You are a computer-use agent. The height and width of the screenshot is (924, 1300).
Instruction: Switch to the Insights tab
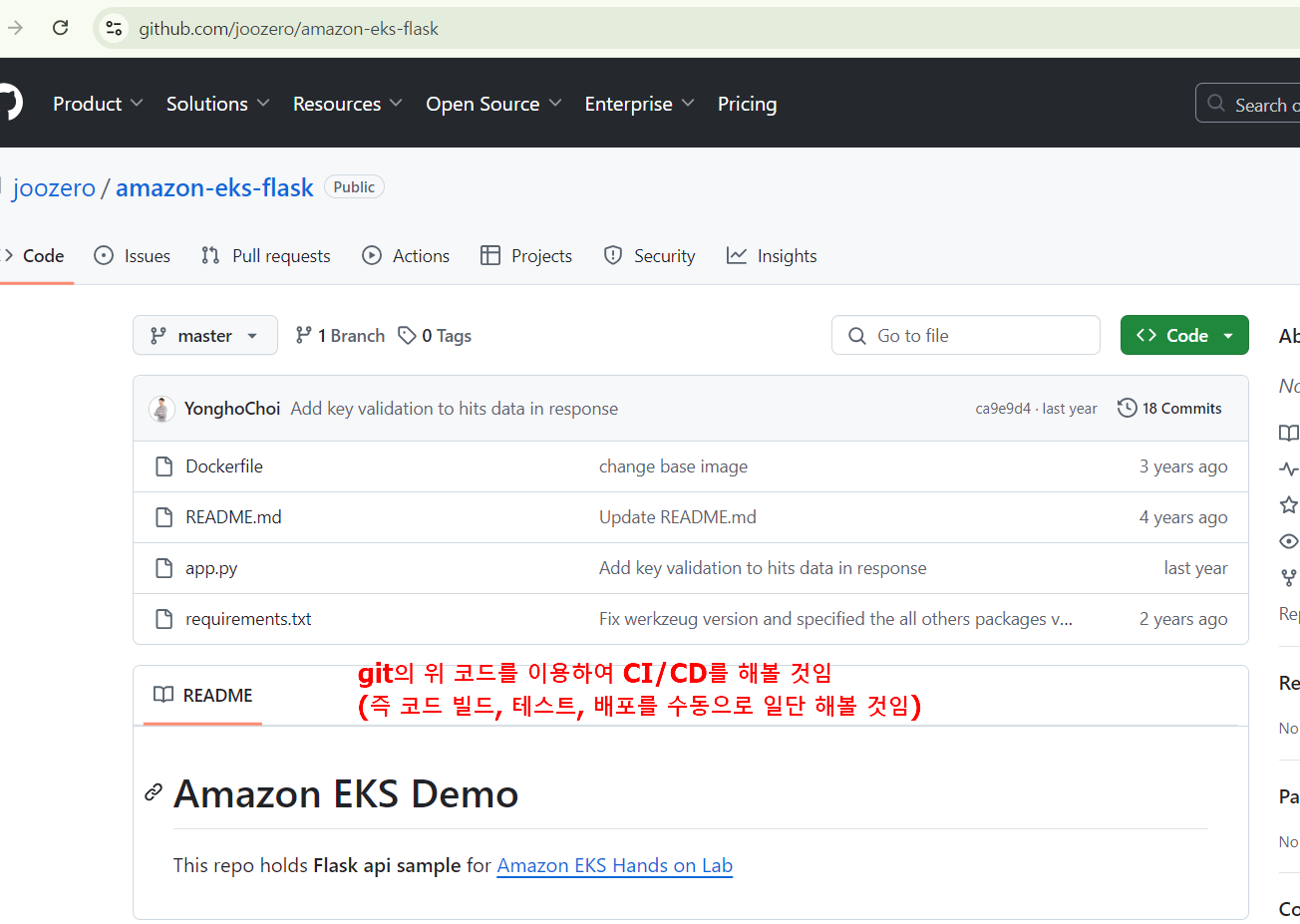tap(772, 256)
